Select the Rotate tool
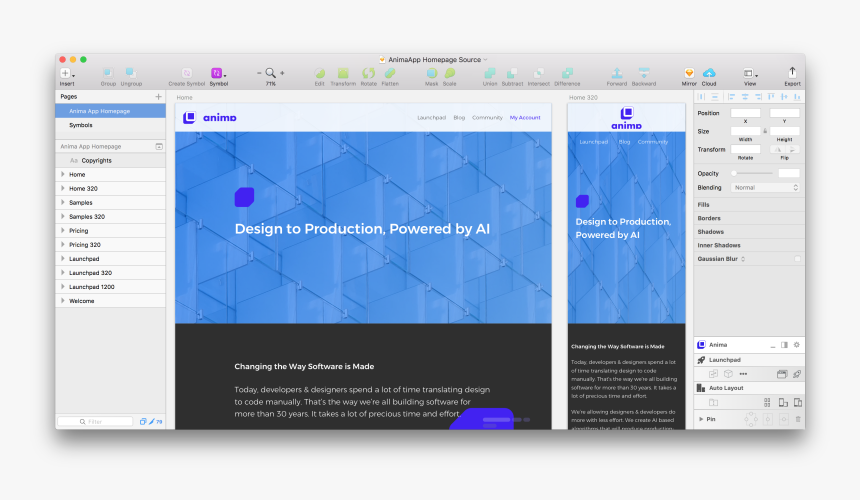Viewport: 860px width, 500px height. click(x=368, y=73)
